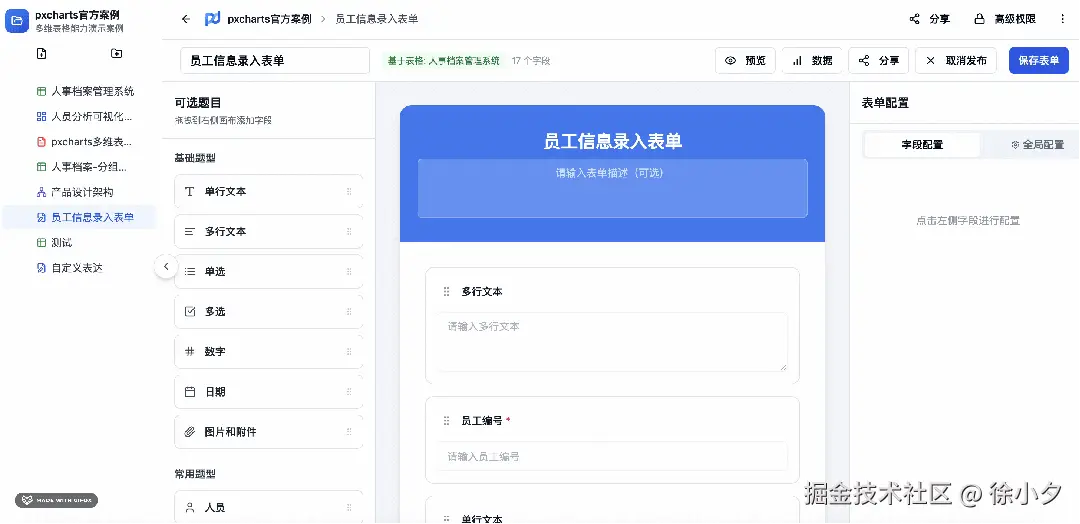Switch to 全局配置 tab
Screen dimensions: 1080x524
click(1037, 145)
